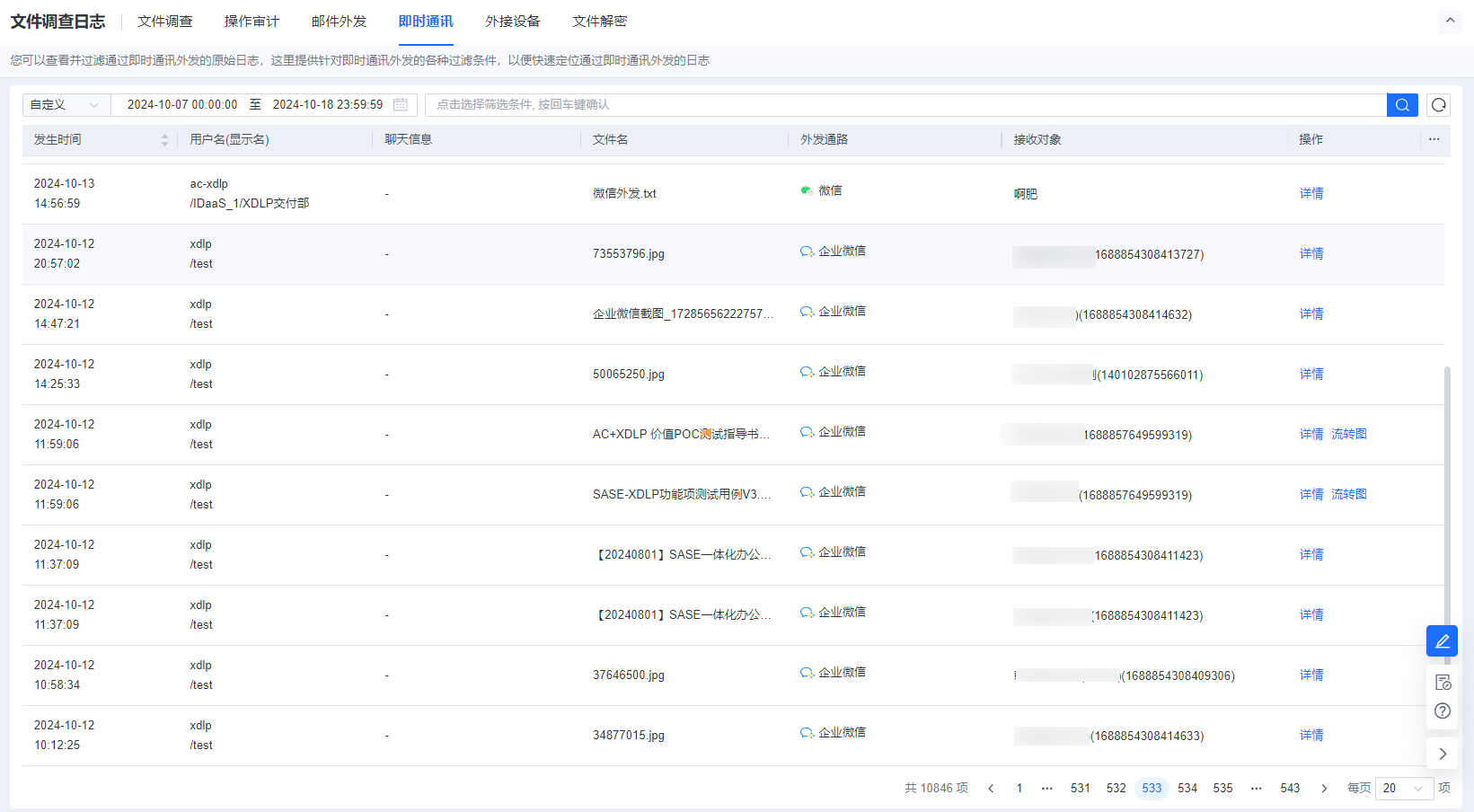Click the help question mark icon

(1442, 711)
